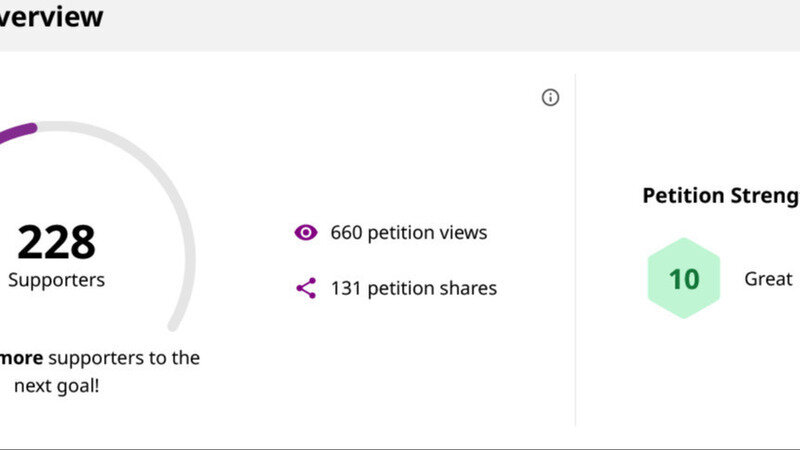Click the number 660 in views stat
The image size is (800, 450).
coord(346,233)
